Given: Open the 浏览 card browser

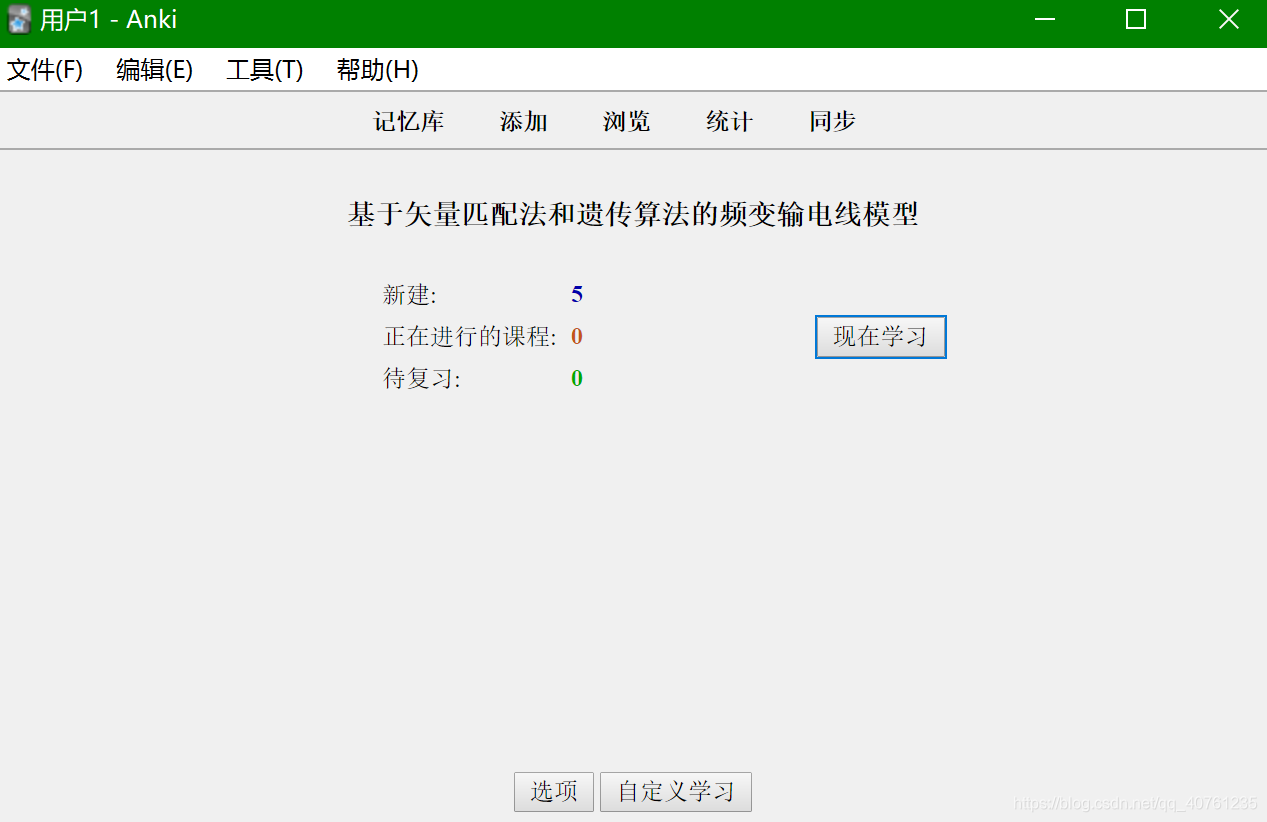Looking at the screenshot, I should click(x=625, y=120).
